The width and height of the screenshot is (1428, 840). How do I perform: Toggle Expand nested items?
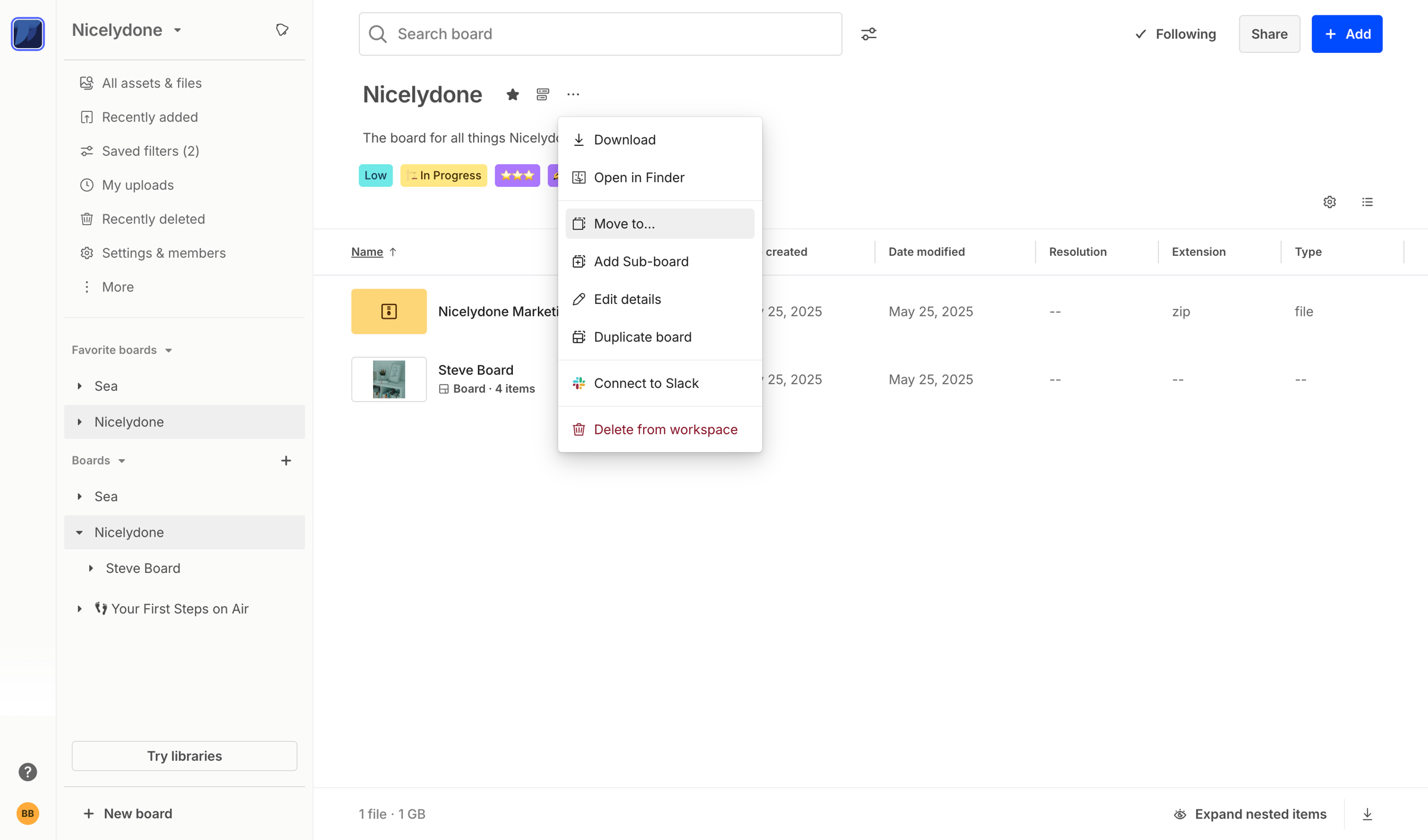pos(1249,814)
